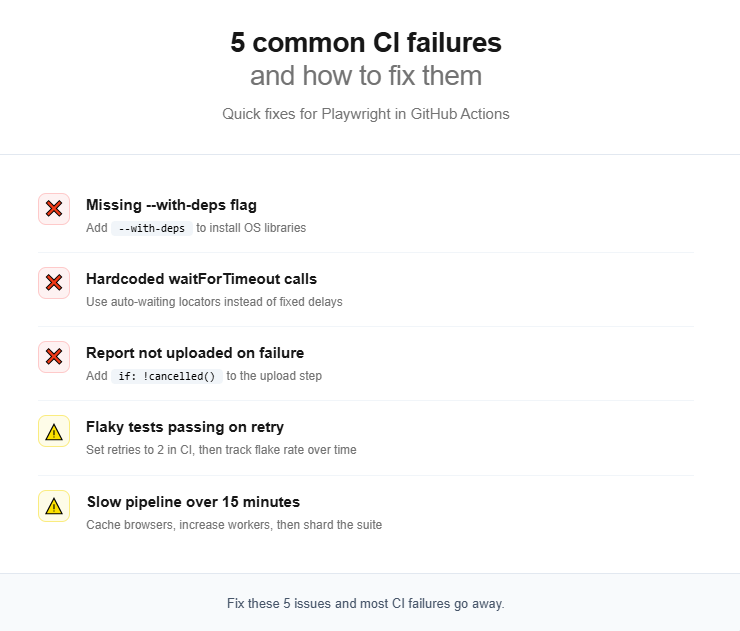Screen dimensions: 740x631
Task: Click the to install OS libraries text
Action: (251, 228)
